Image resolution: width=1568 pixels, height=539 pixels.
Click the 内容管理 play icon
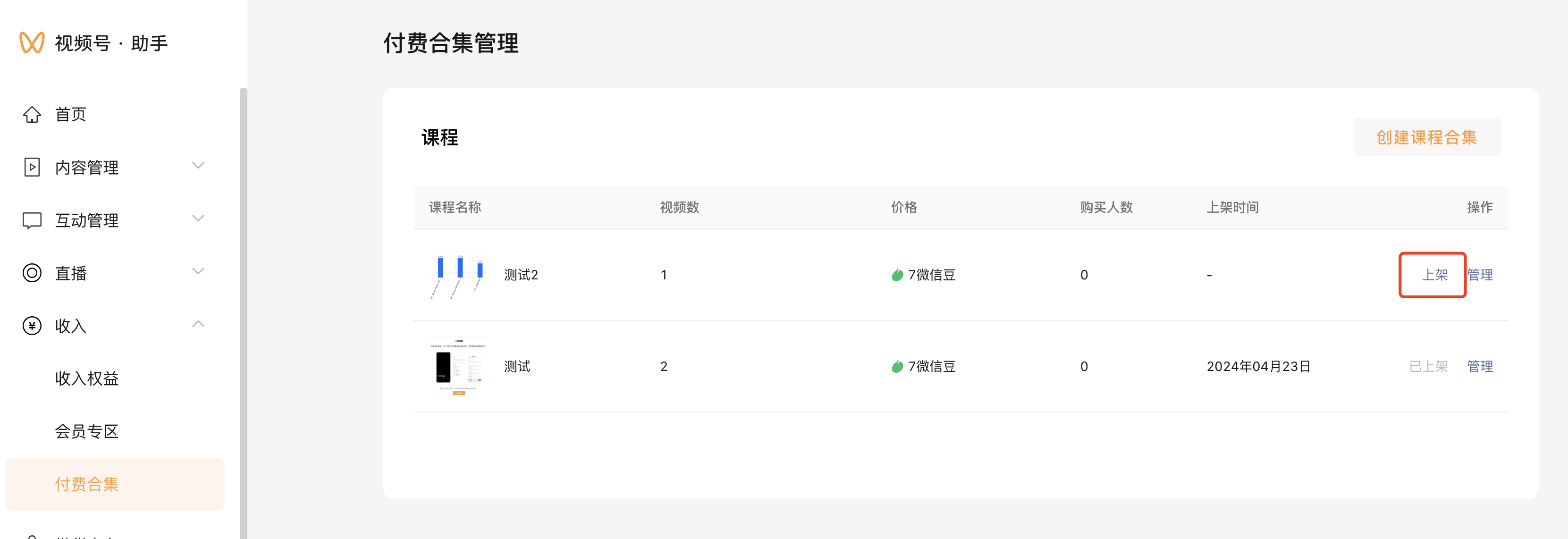32,167
